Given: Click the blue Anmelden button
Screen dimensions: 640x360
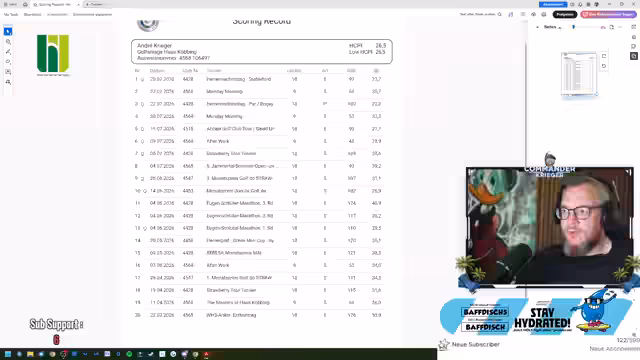Looking at the screenshot, I should [553, 4].
